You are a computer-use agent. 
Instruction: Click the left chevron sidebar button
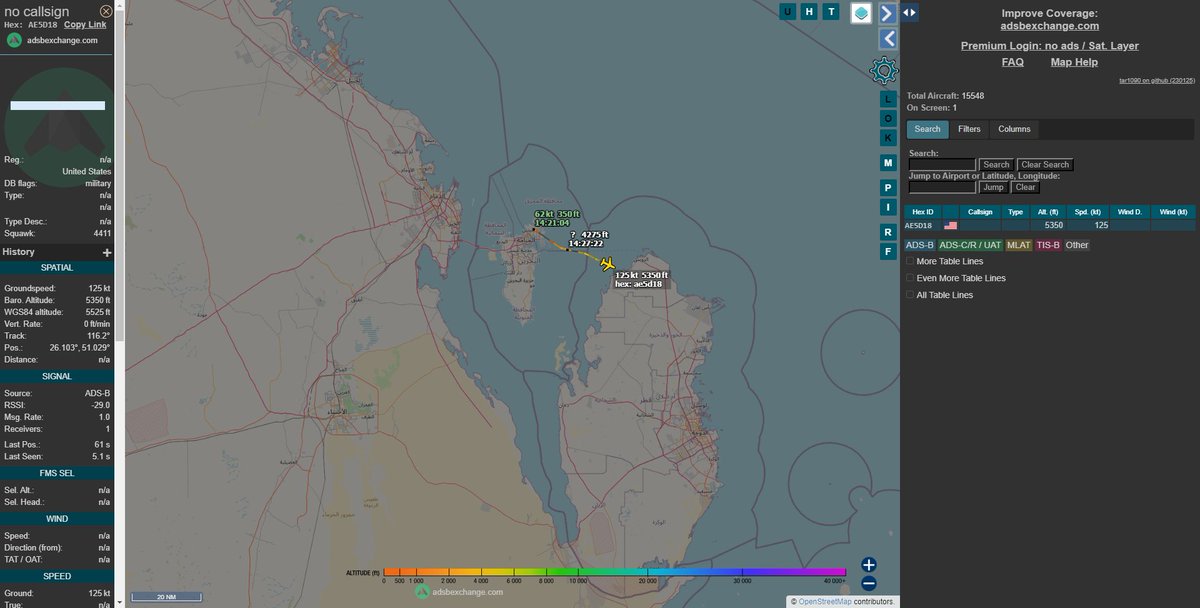pyautogui.click(x=887, y=39)
